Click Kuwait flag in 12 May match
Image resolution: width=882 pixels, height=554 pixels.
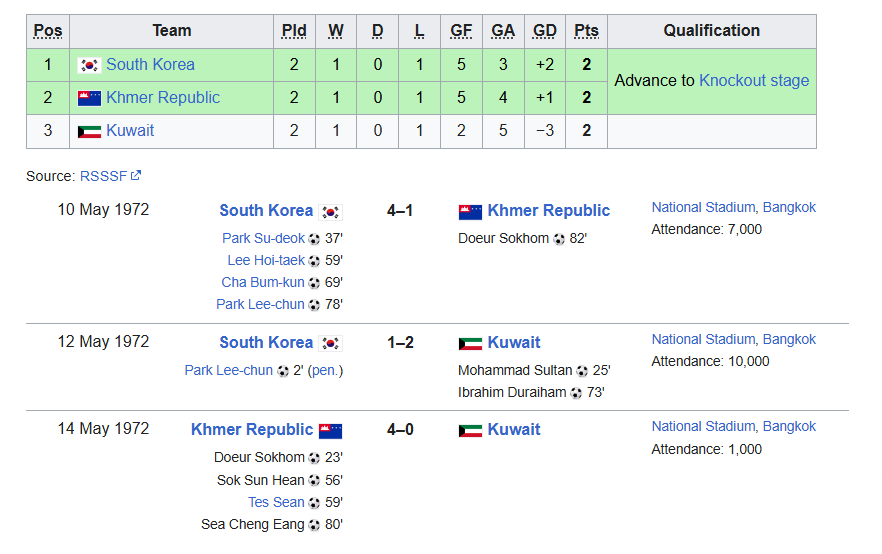(470, 344)
